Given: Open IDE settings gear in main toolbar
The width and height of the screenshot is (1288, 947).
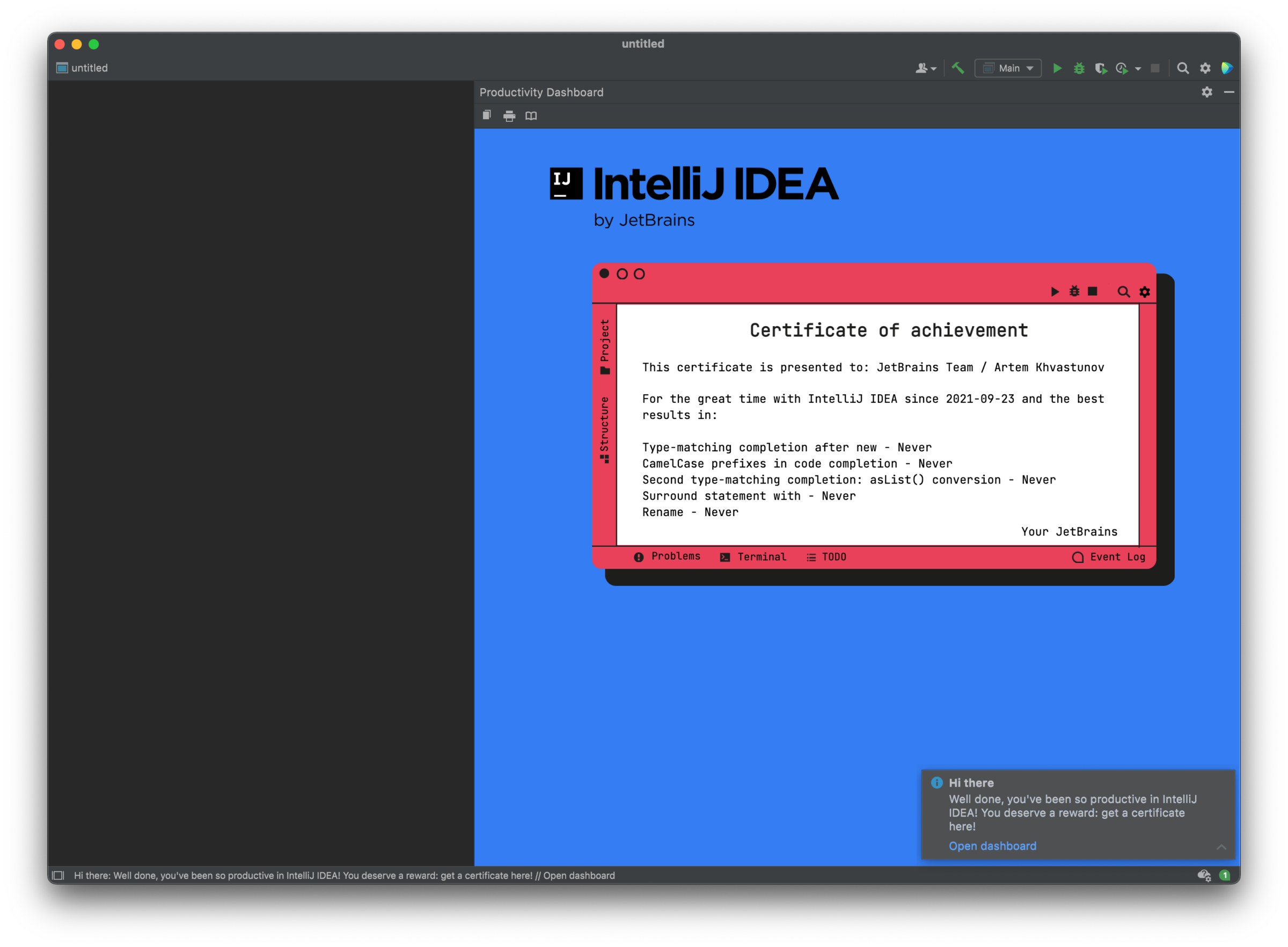Looking at the screenshot, I should tap(1205, 68).
